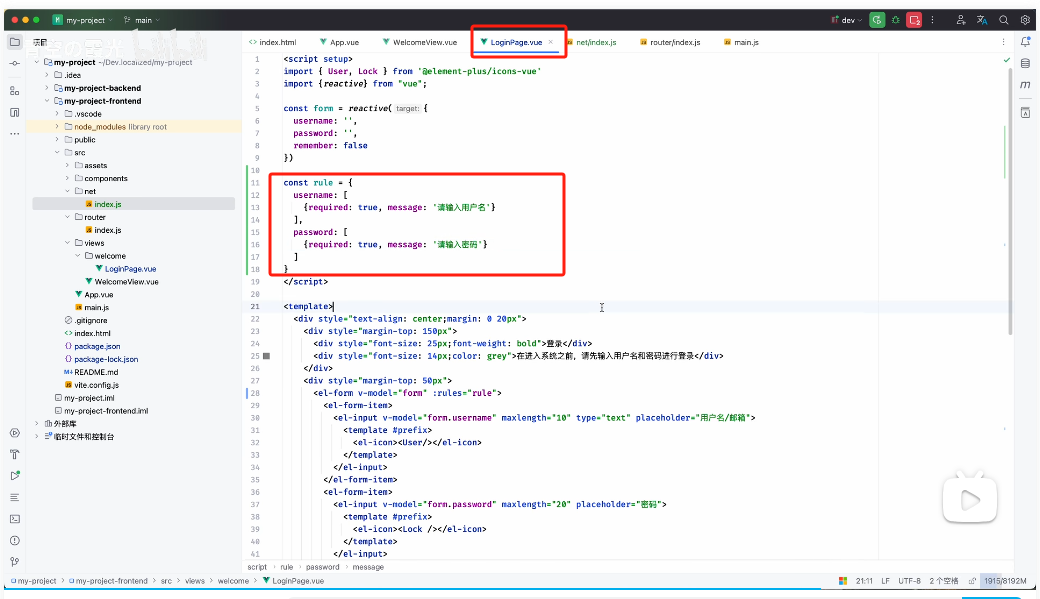Open the Build hammer tool window
This screenshot has width=1040, height=599.
coord(15,454)
